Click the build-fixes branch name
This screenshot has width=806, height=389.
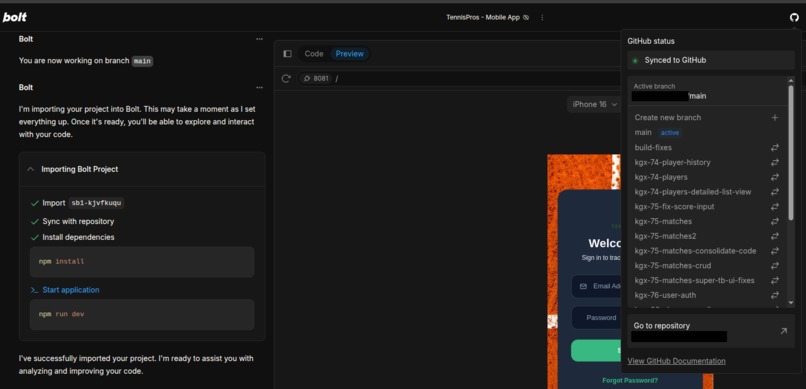pyautogui.click(x=653, y=147)
